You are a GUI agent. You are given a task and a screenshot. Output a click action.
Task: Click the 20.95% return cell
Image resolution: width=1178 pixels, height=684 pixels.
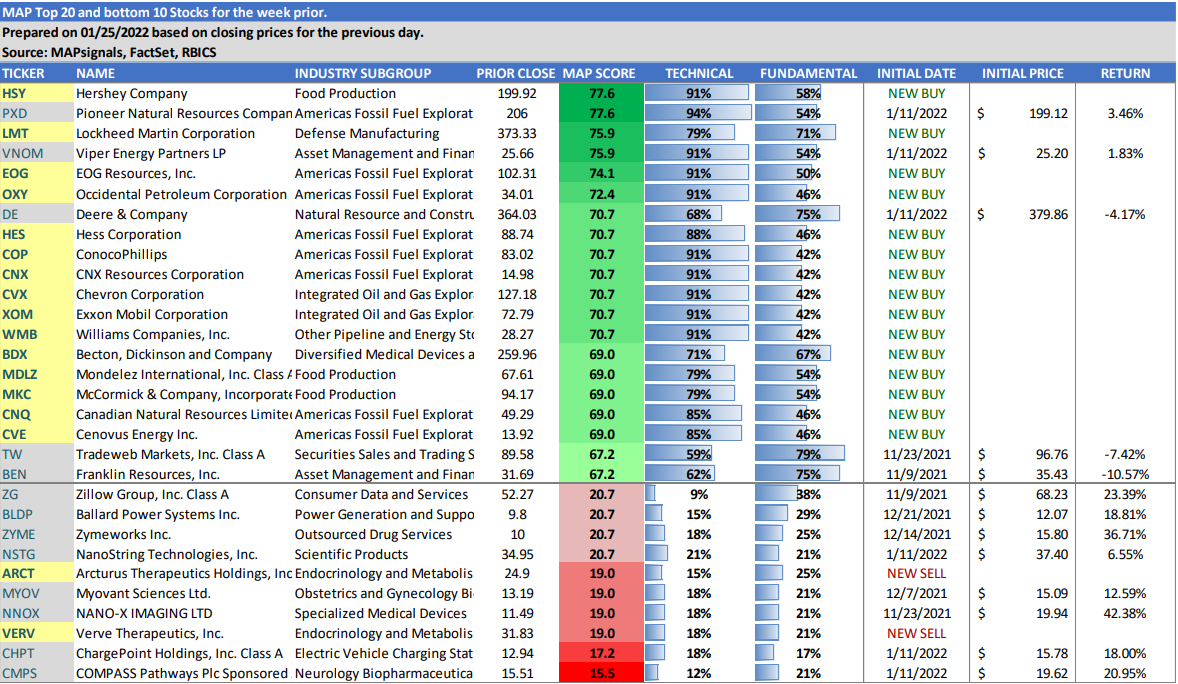point(1124,673)
